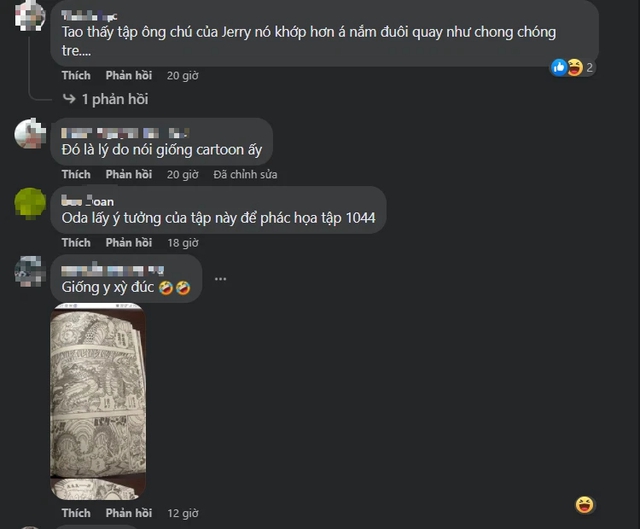Open the manga page photo thumbnail
This screenshot has width=640, height=529.
98,401
